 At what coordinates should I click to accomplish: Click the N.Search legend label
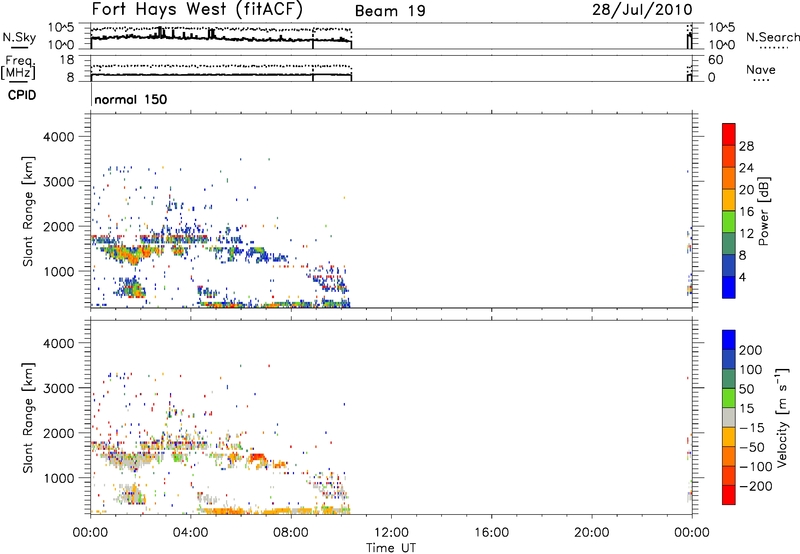pyautogui.click(x=772, y=37)
